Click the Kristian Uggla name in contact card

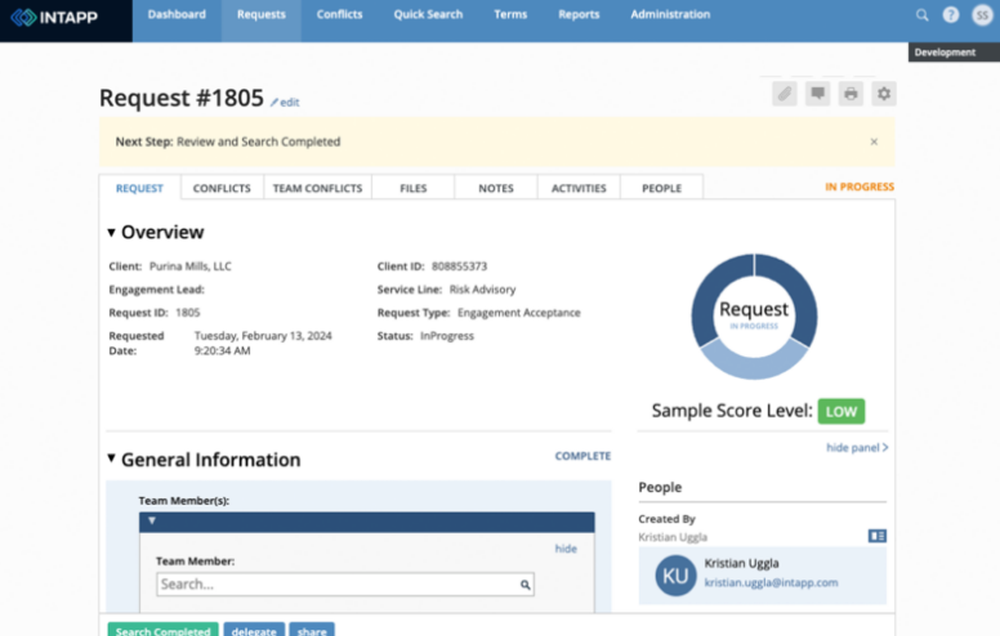[x=742, y=563]
